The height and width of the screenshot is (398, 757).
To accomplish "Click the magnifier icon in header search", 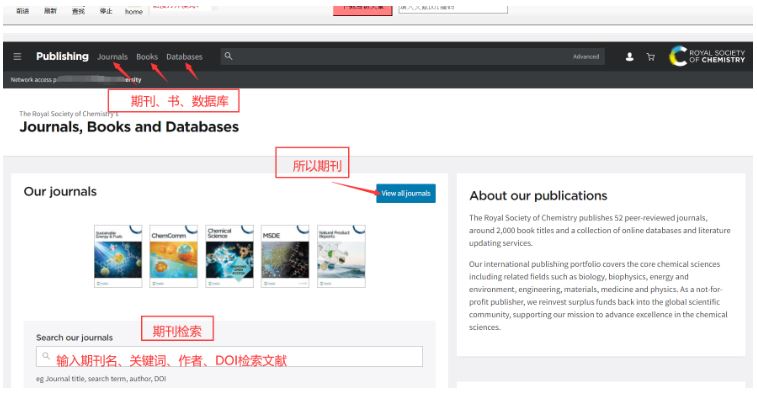I will [x=228, y=56].
